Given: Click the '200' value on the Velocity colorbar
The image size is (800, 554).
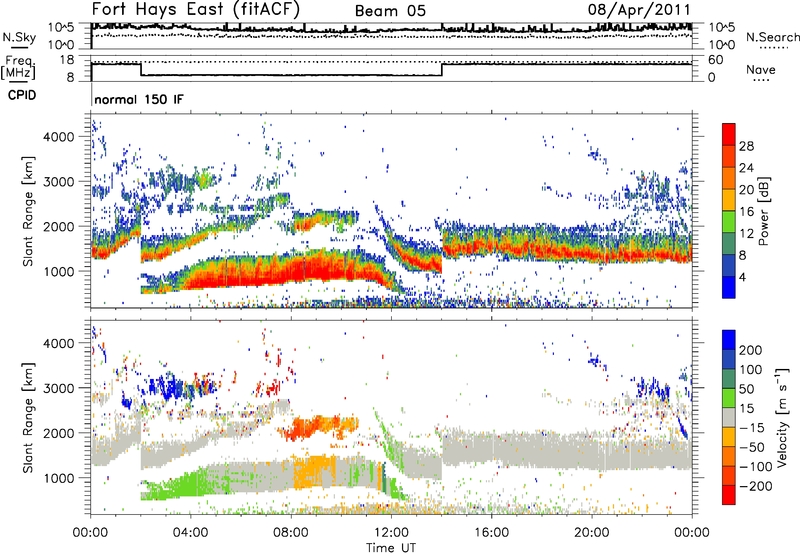Looking at the screenshot, I should click(x=751, y=350).
